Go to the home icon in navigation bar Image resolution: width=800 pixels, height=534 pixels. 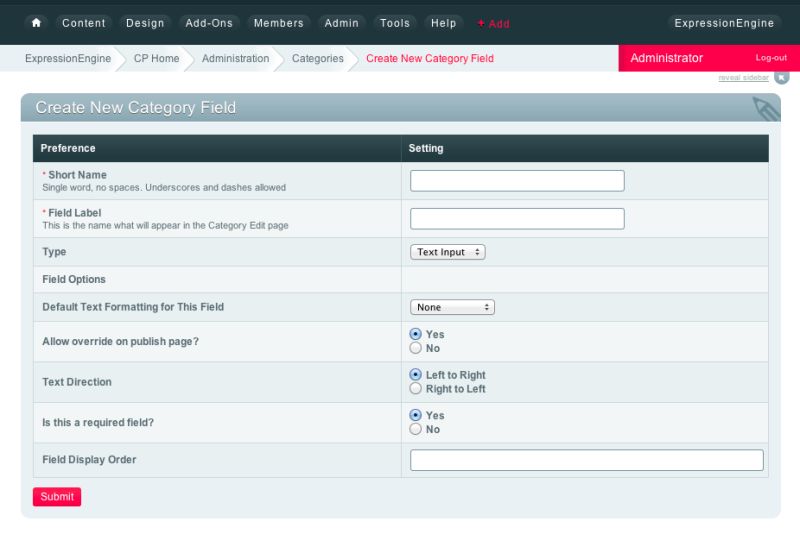[x=36, y=23]
